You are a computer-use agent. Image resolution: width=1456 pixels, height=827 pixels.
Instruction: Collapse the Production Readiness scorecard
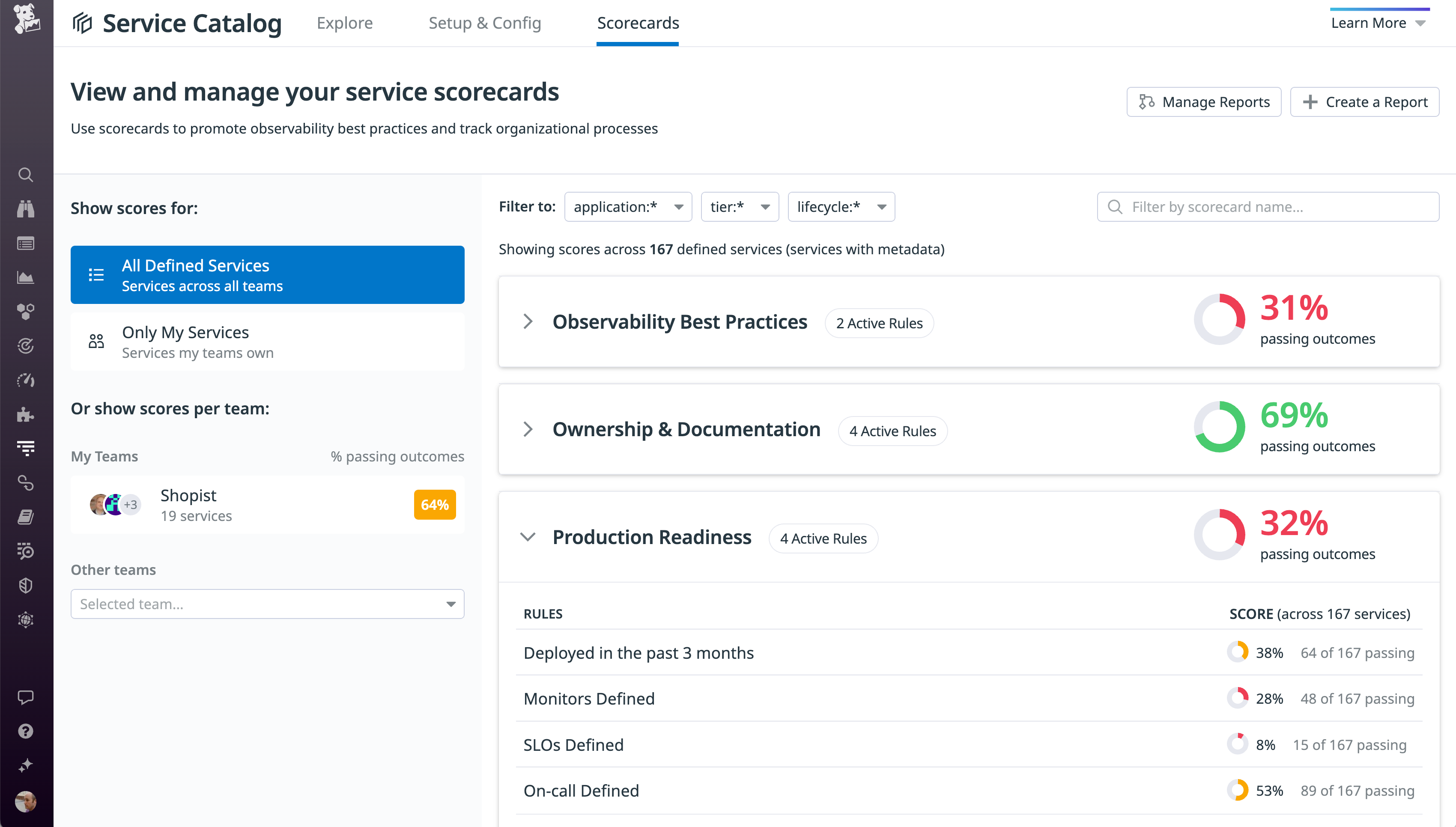click(528, 537)
